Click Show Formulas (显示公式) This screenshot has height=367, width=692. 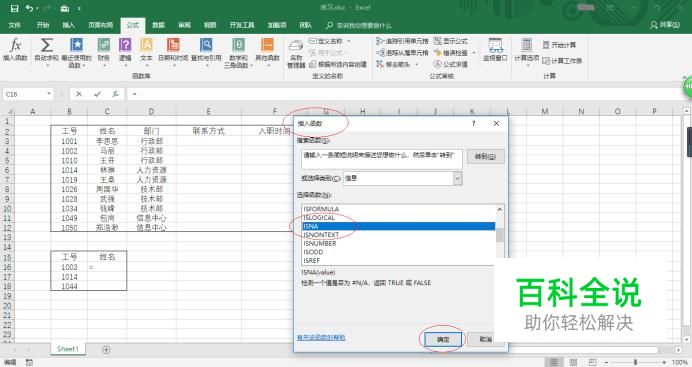(x=451, y=41)
